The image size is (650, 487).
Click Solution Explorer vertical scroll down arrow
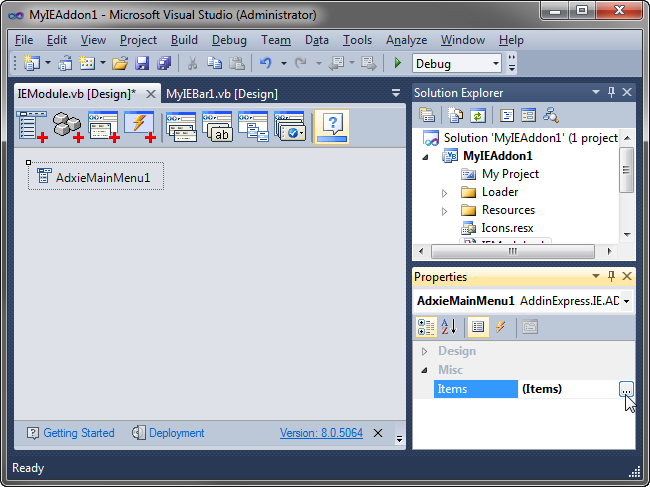(627, 235)
